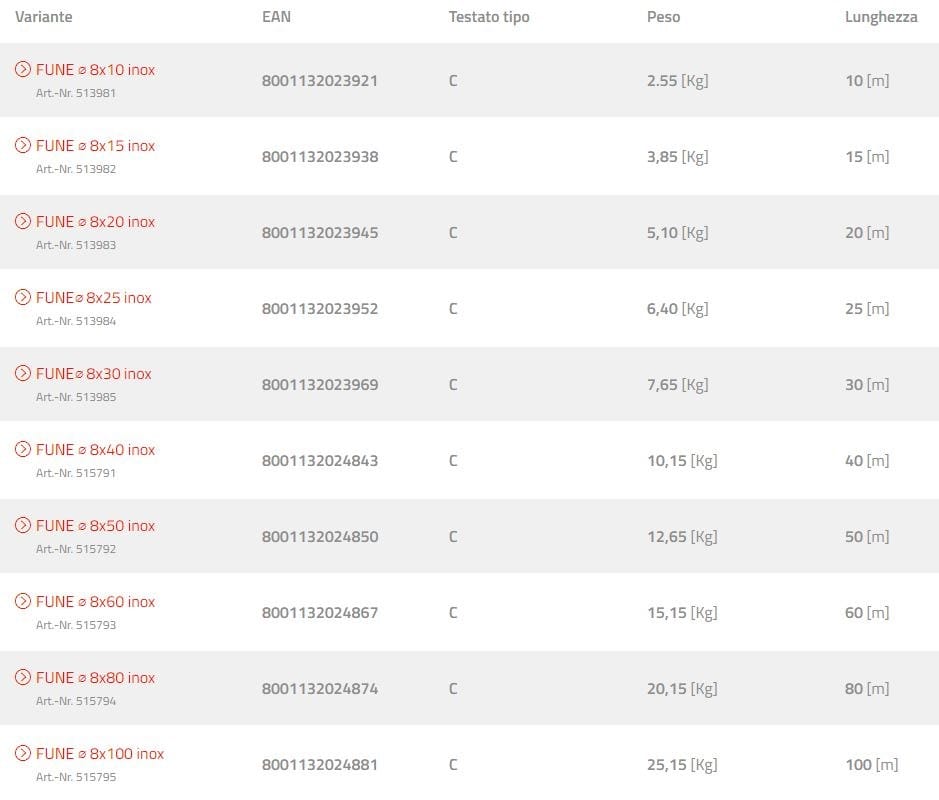Click the arrow icon beside FUNE 8x10 inox
This screenshot has width=939, height=800.
pyautogui.click(x=23, y=69)
